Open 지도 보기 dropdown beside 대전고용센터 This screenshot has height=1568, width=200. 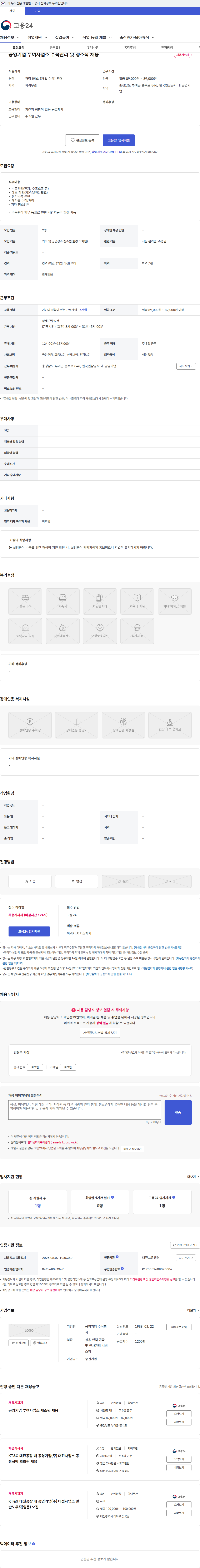pos(186,1258)
